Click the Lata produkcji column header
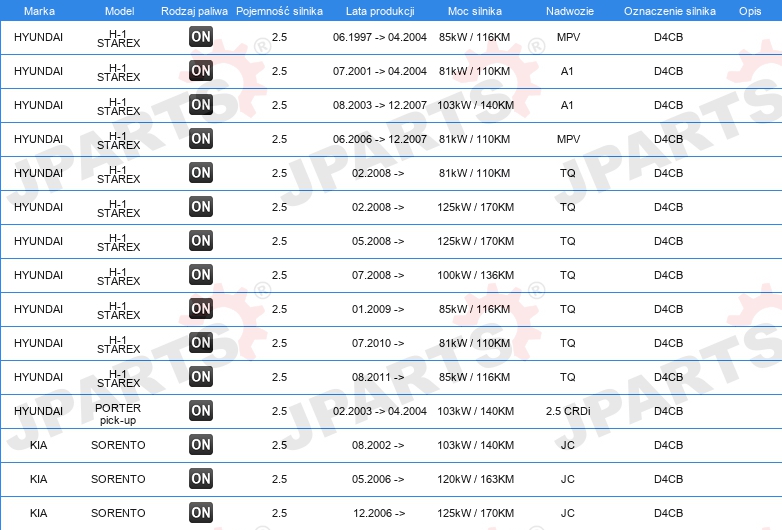This screenshot has height=530, width=782. (379, 10)
